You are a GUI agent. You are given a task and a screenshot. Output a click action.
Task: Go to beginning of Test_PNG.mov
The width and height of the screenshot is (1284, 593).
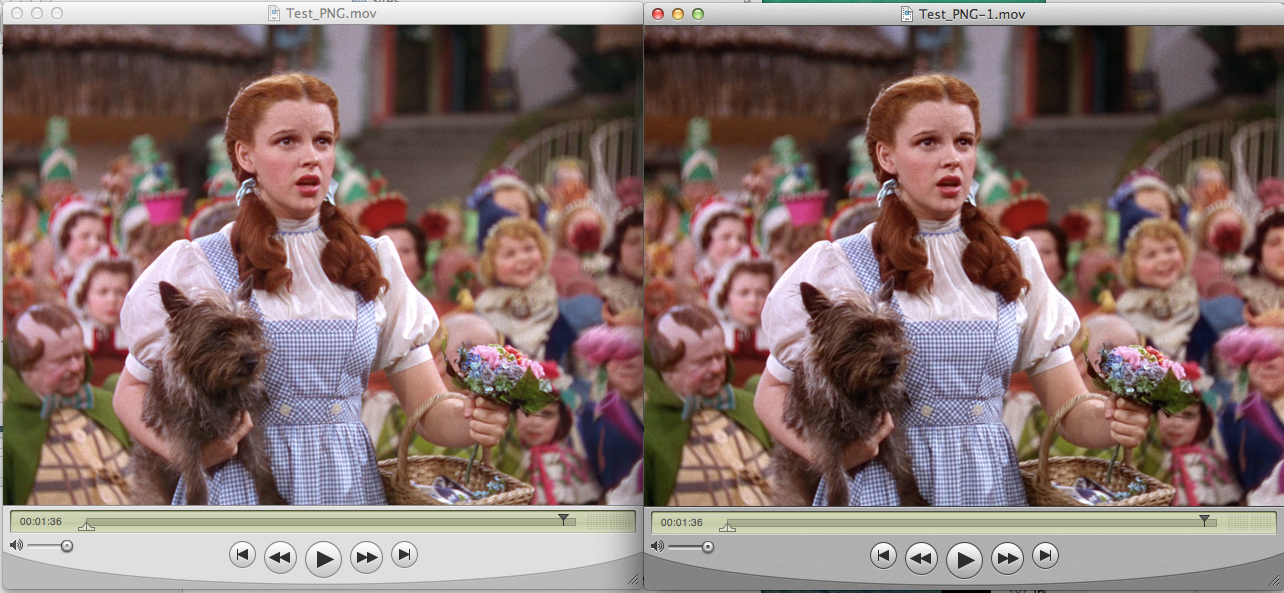coord(242,554)
